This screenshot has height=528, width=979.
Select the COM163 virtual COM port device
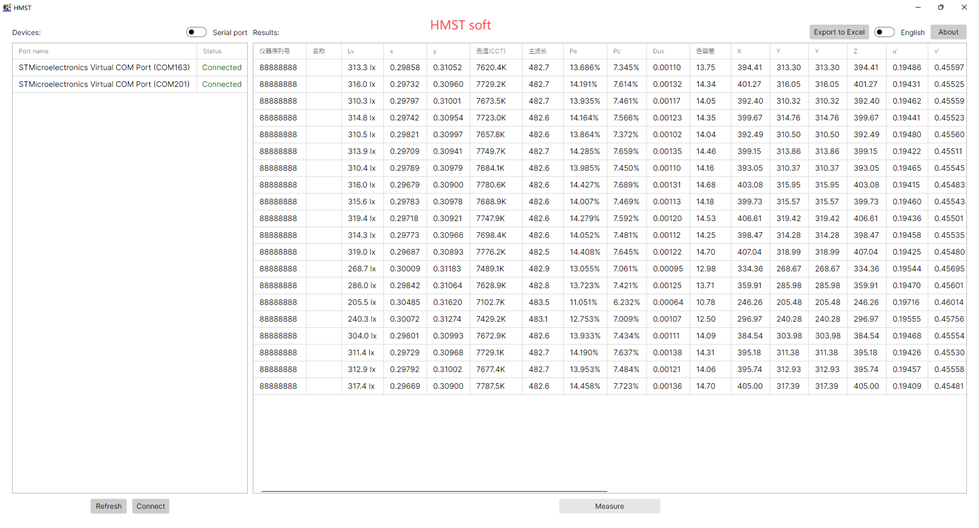104,68
